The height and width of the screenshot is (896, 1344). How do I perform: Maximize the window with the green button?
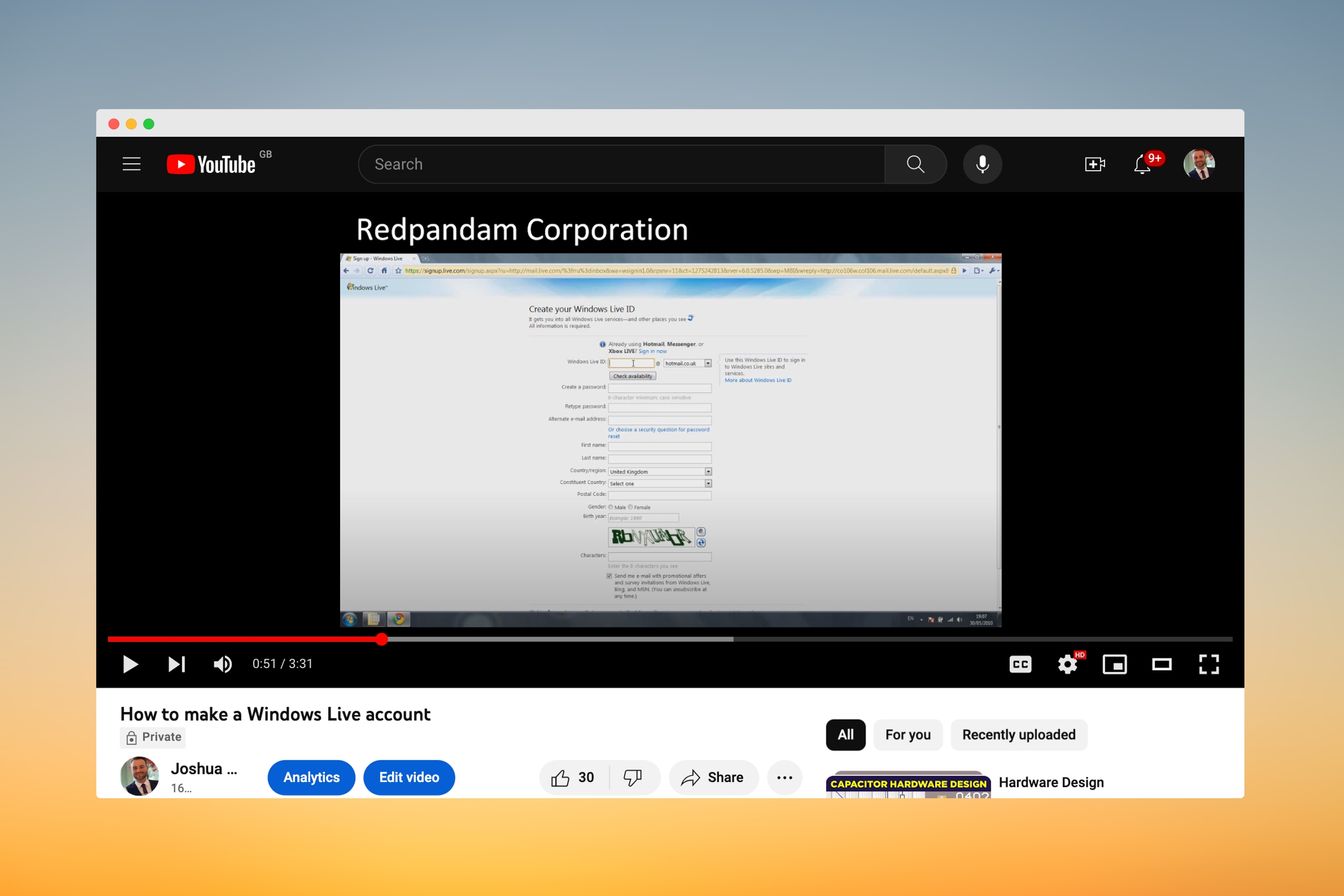[x=149, y=124]
